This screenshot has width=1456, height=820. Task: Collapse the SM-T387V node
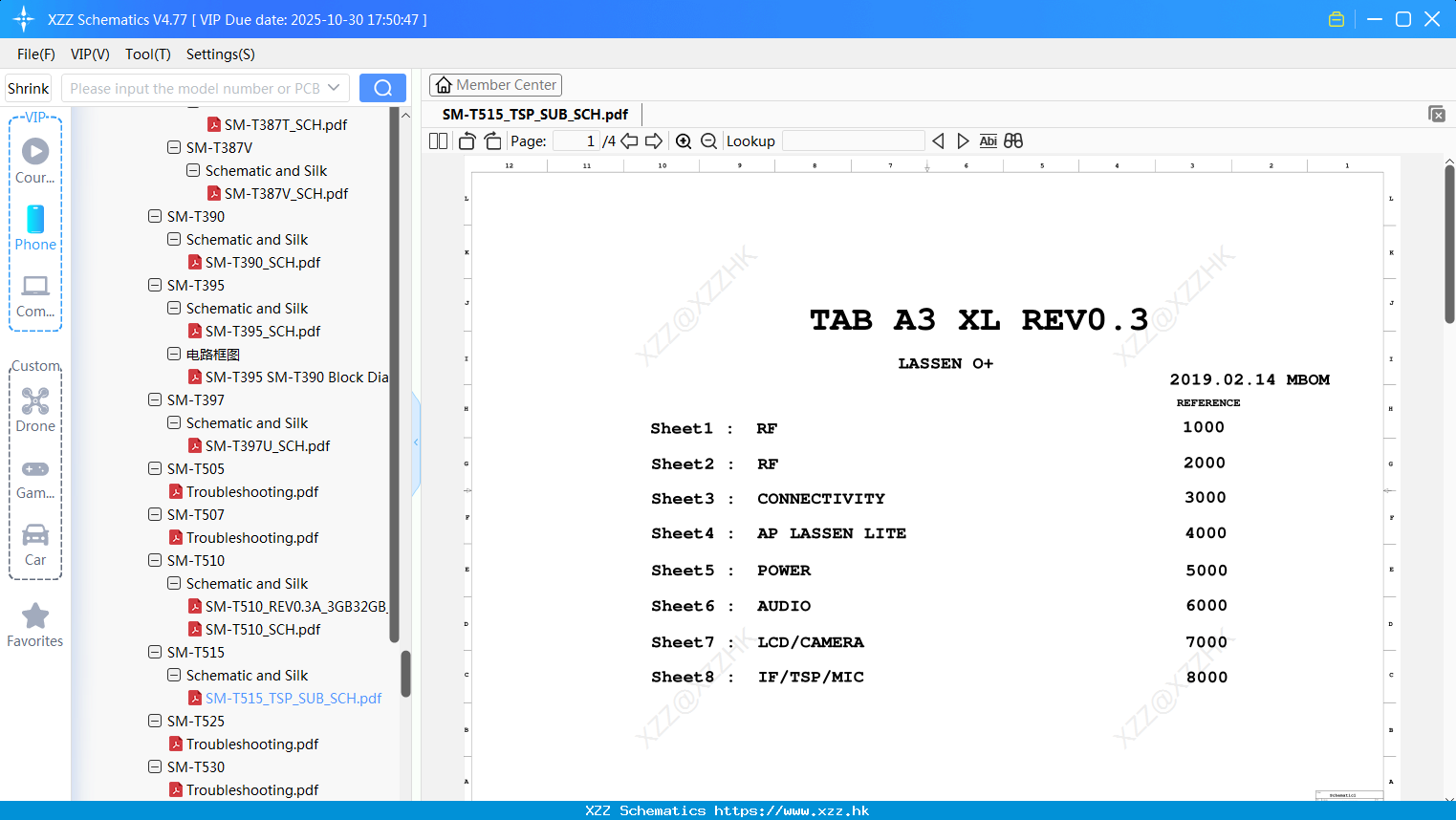[174, 147]
